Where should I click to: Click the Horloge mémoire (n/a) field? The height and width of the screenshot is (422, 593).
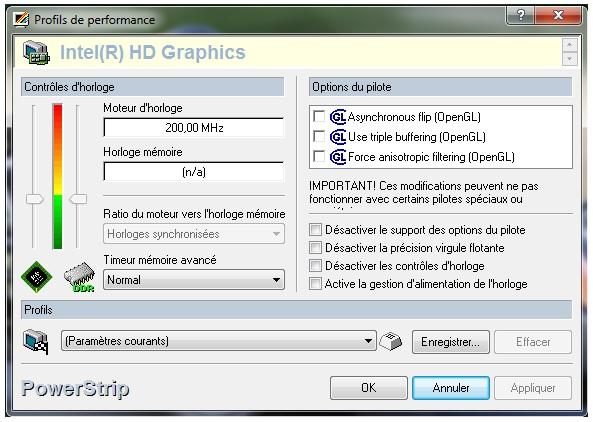pyautogui.click(x=194, y=172)
